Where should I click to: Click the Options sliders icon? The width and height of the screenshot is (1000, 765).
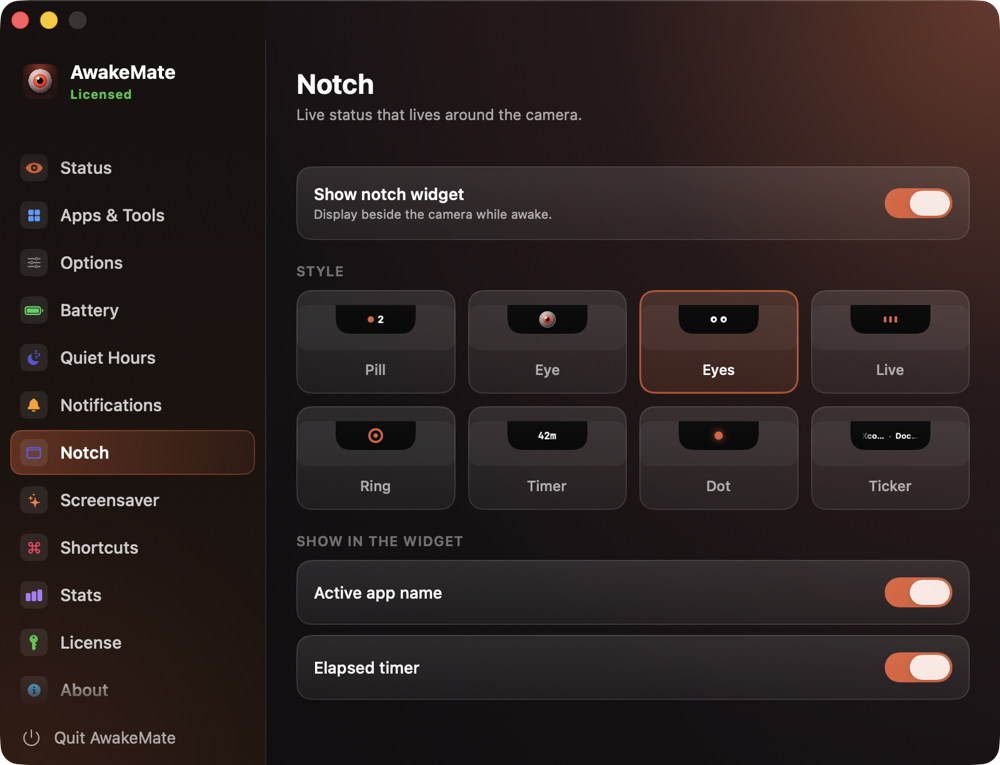coord(34,263)
